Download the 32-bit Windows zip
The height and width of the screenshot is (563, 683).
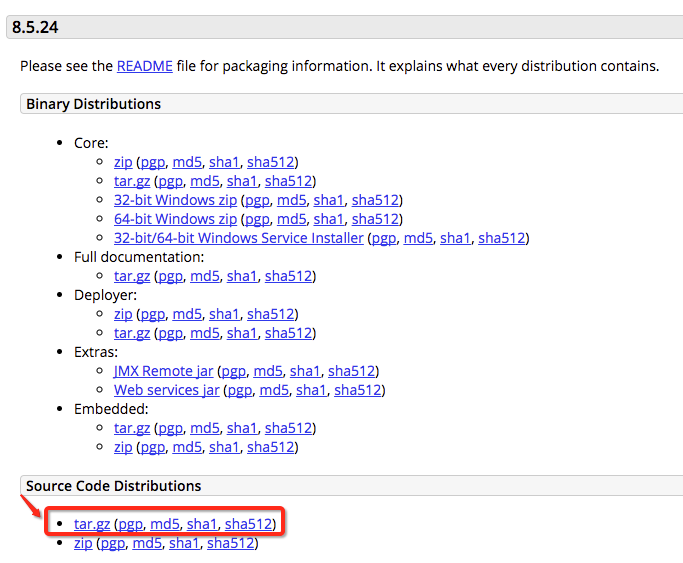coord(175,200)
